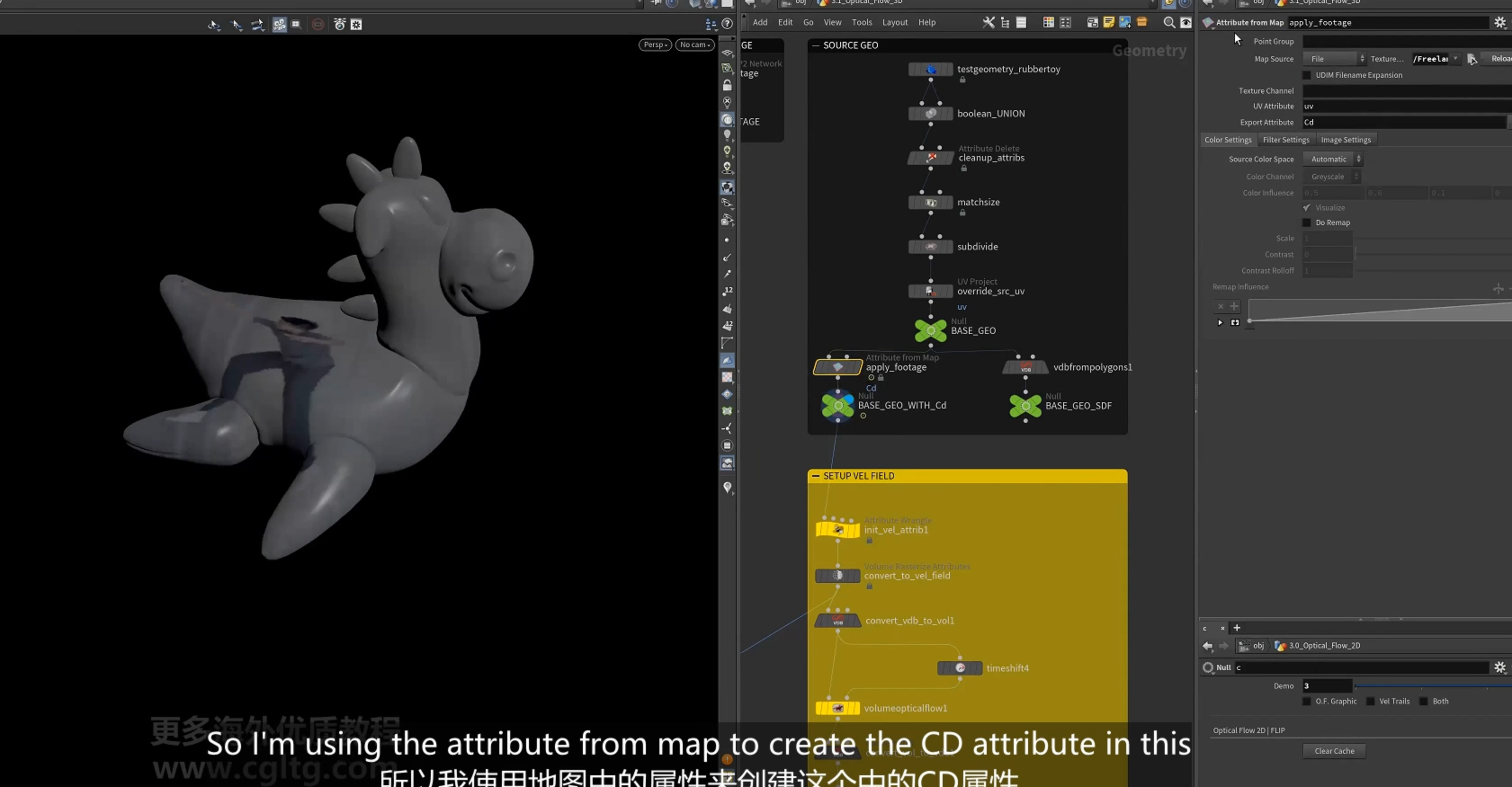Click the file chooser icon beside texture path

tap(1472, 58)
